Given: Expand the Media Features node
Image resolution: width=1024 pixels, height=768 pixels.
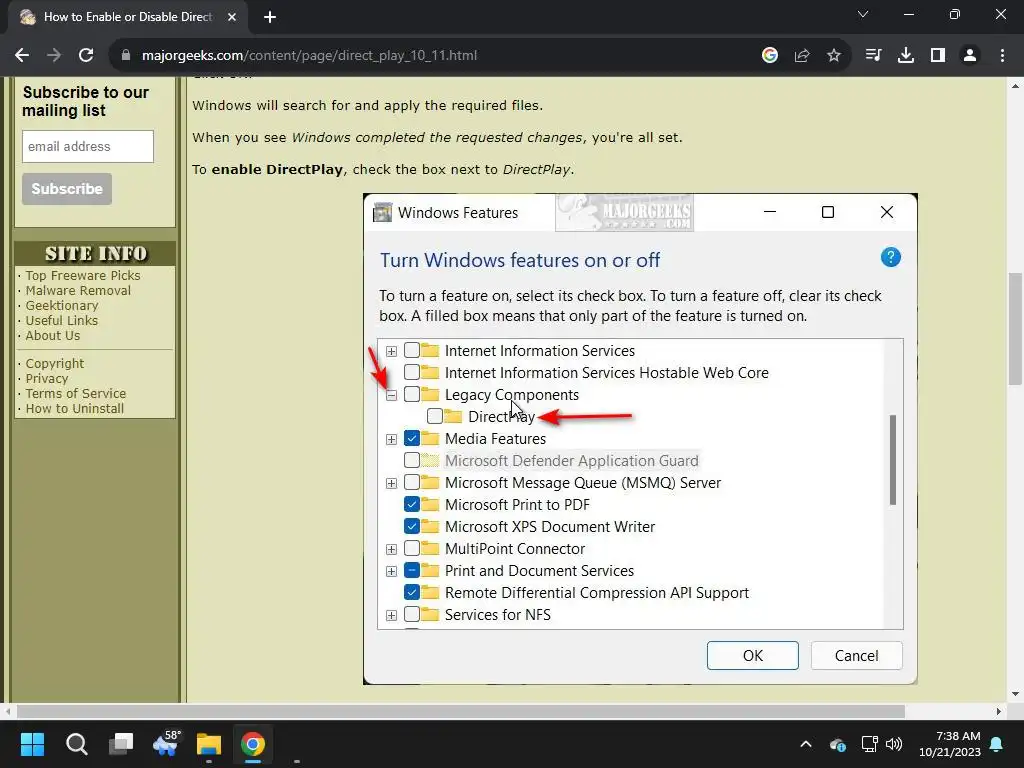Looking at the screenshot, I should click(x=391, y=440).
